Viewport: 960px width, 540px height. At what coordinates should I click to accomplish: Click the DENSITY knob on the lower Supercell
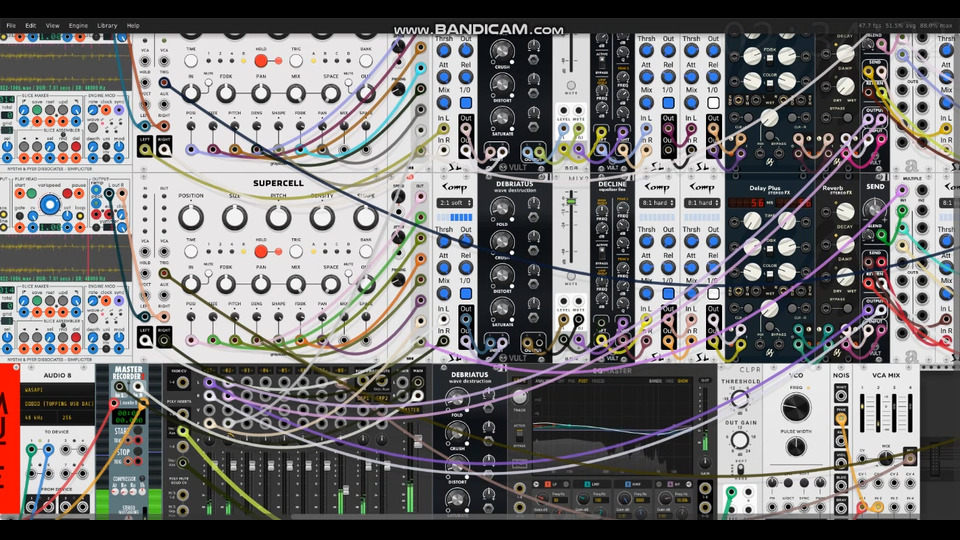coord(321,217)
